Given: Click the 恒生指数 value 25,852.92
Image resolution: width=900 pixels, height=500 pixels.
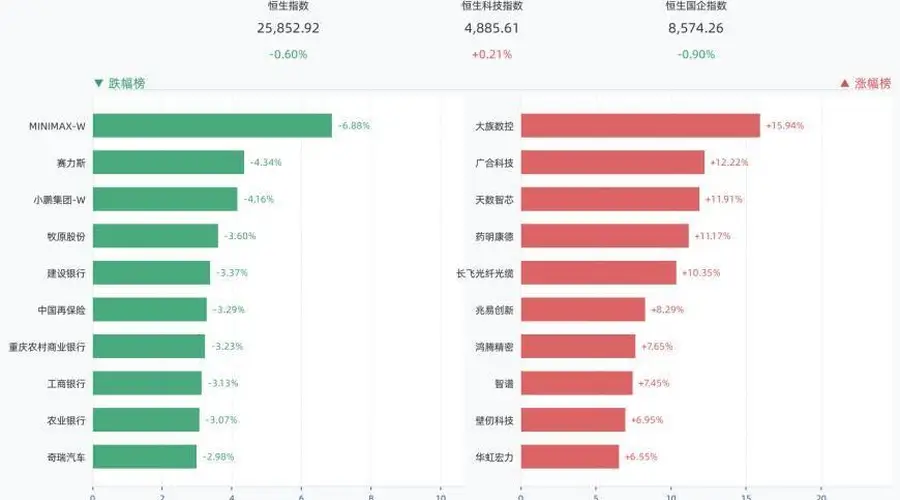Looking at the screenshot, I should tap(288, 28).
